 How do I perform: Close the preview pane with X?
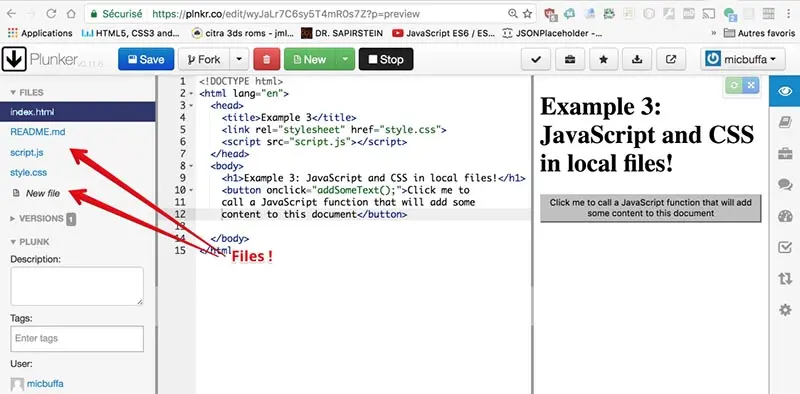click(751, 85)
